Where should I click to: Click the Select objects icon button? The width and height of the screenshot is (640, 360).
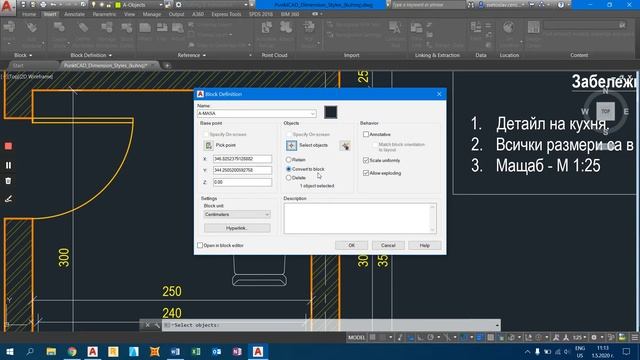coord(291,145)
